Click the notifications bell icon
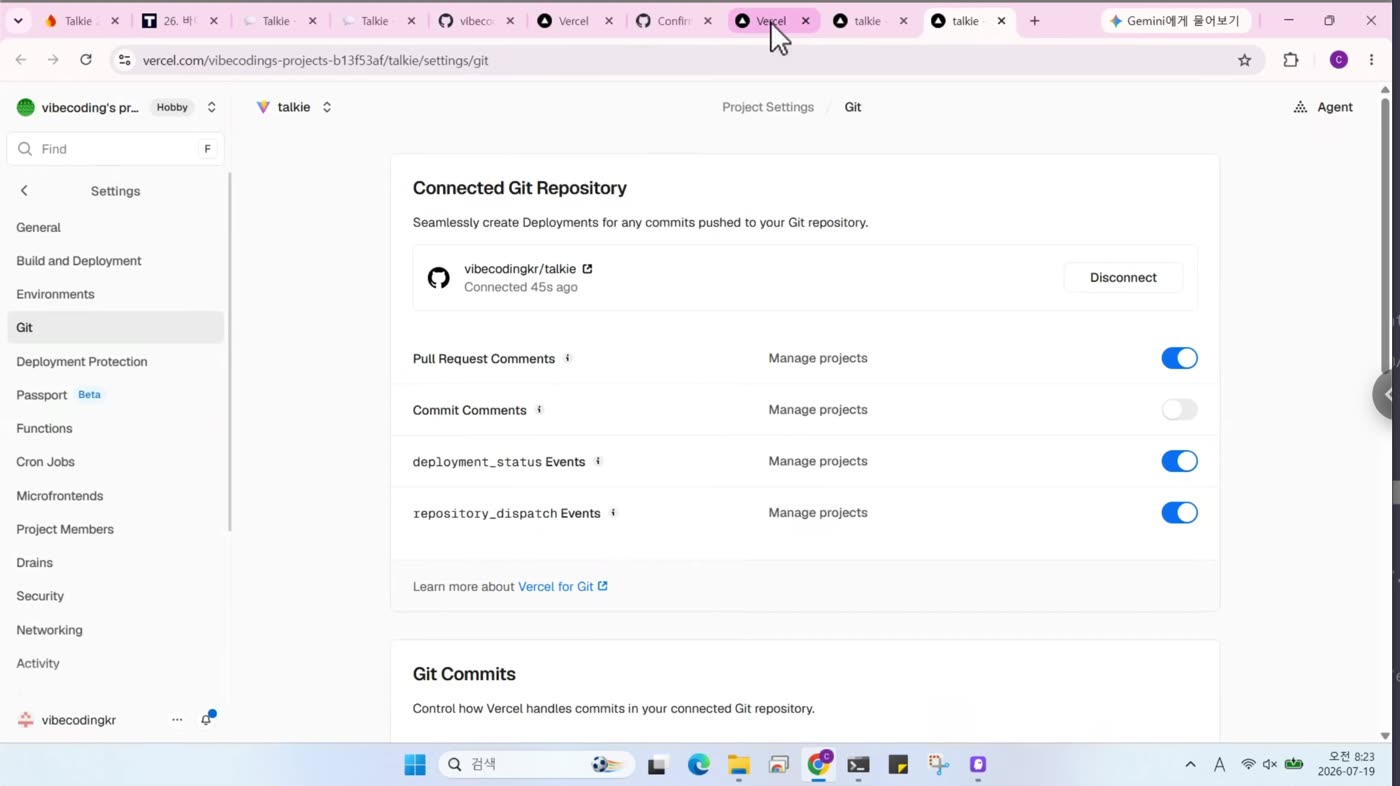The image size is (1400, 786). pos(206,720)
